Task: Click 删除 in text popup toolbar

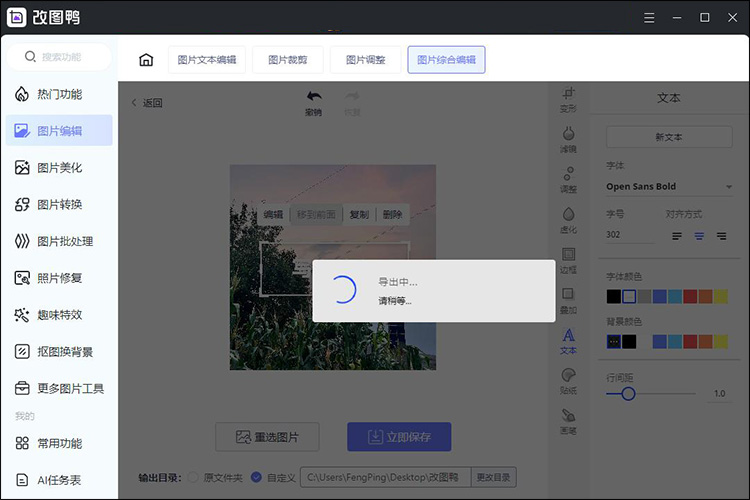Action: 393,214
